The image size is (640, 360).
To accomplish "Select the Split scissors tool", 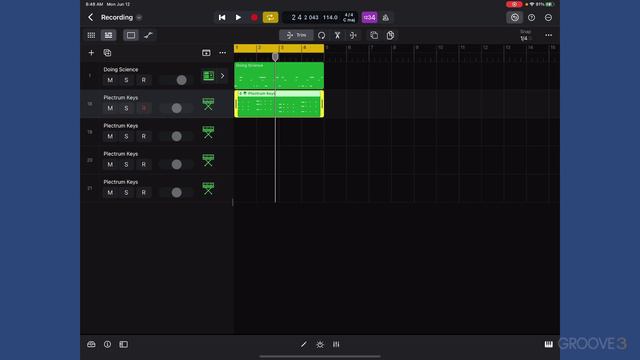I will pyautogui.click(x=337, y=36).
